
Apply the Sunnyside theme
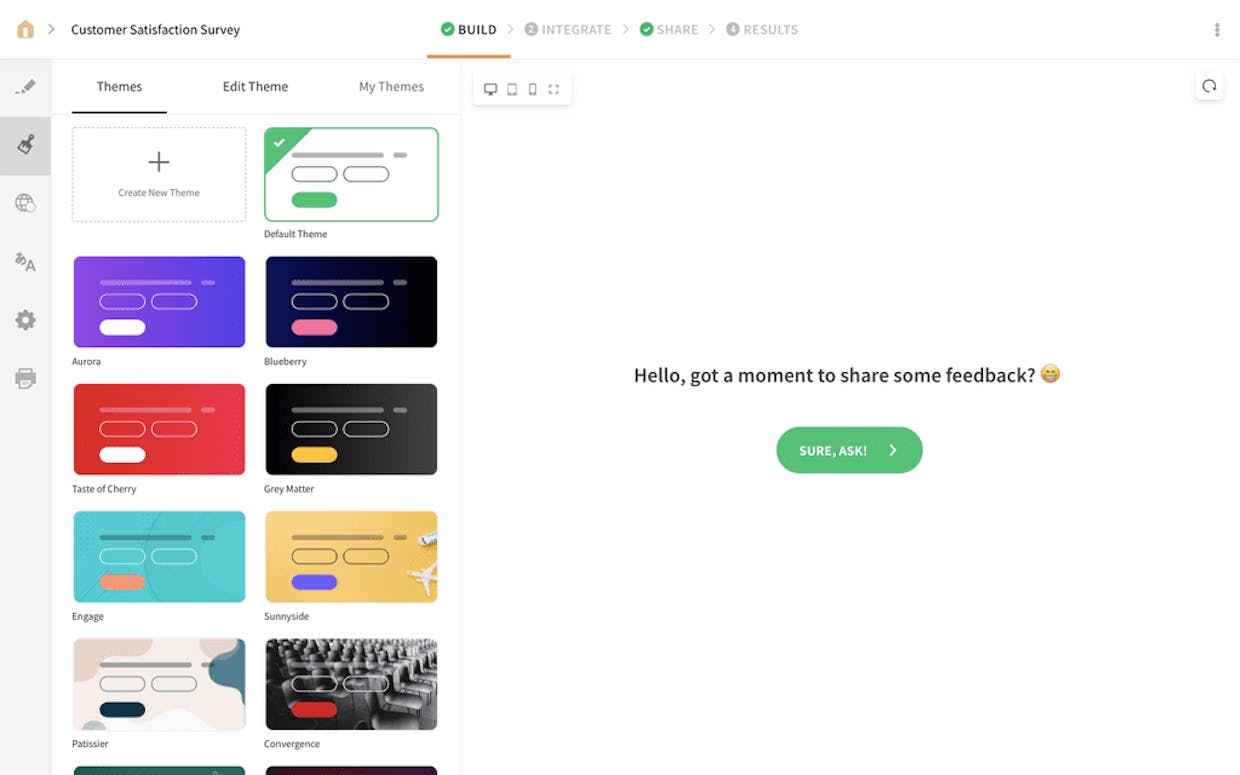pos(351,557)
